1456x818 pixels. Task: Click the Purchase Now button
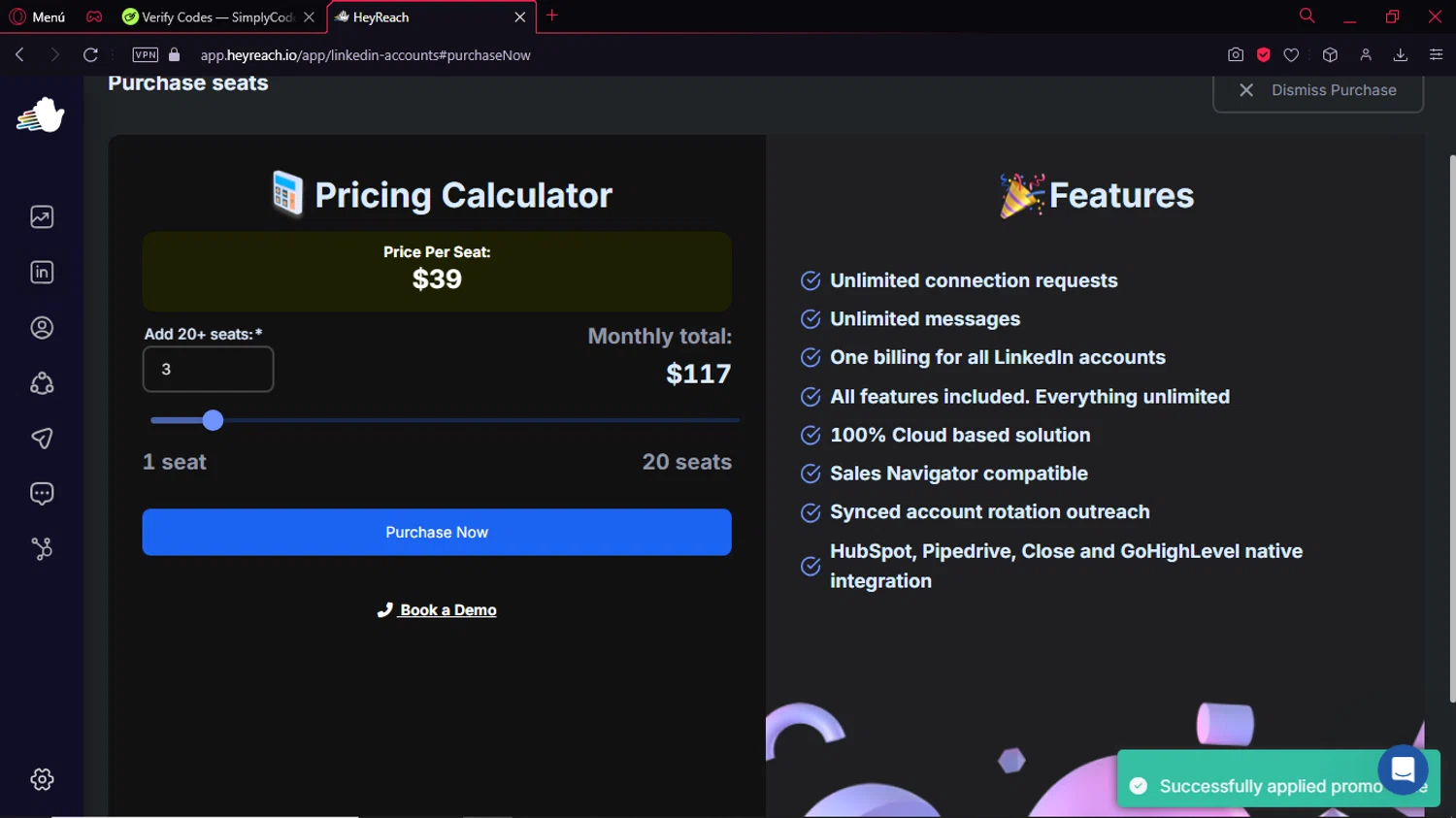tap(437, 532)
